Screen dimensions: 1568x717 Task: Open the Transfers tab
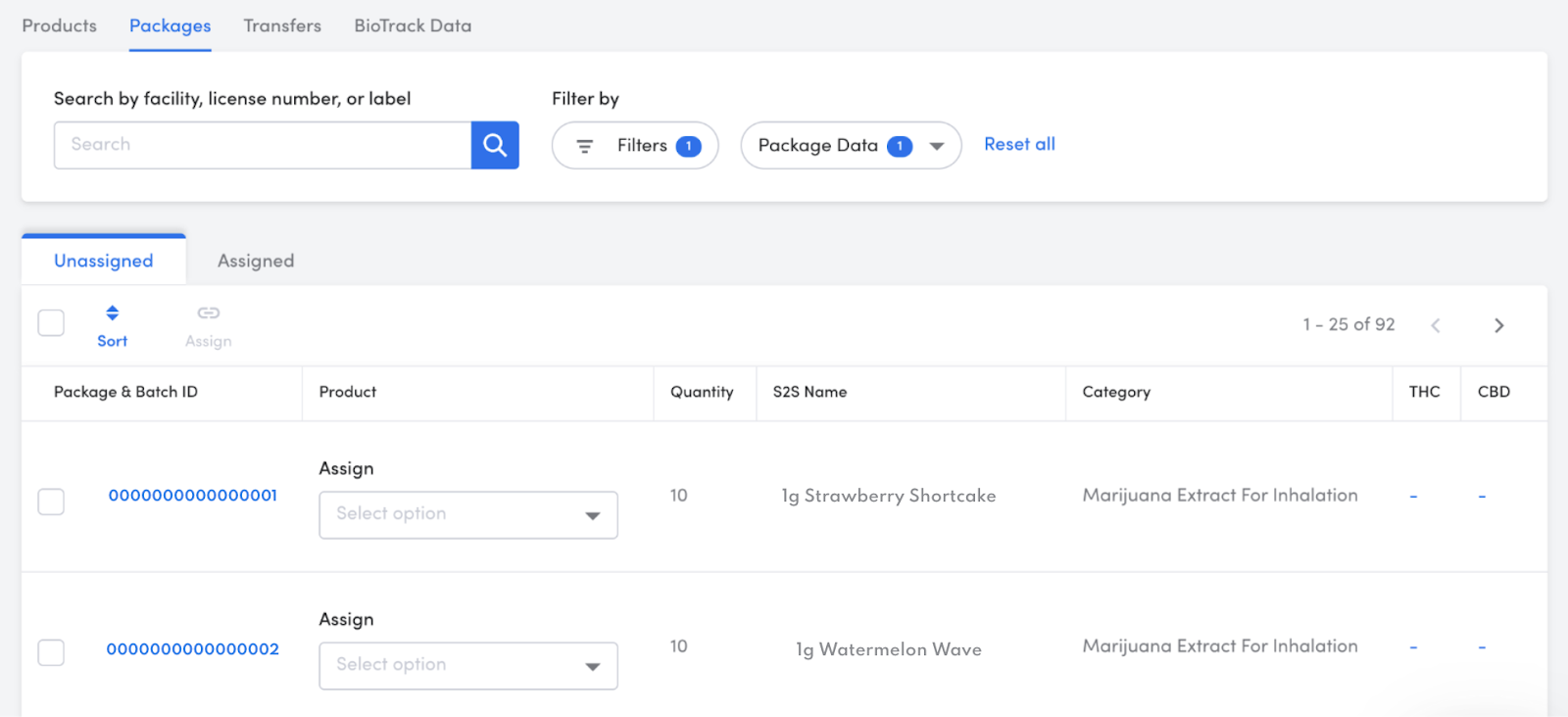point(282,25)
